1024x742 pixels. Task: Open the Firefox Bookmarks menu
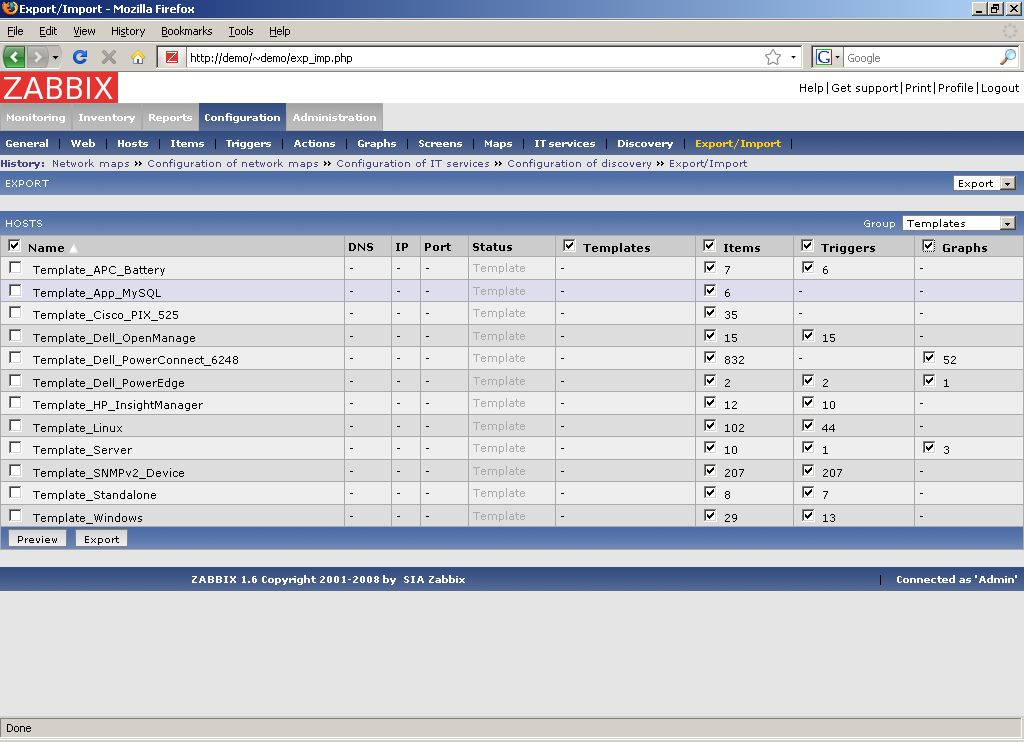187,31
